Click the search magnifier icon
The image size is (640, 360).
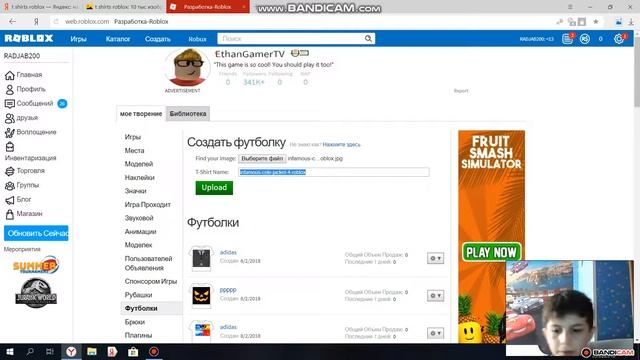pyautogui.click(x=368, y=38)
